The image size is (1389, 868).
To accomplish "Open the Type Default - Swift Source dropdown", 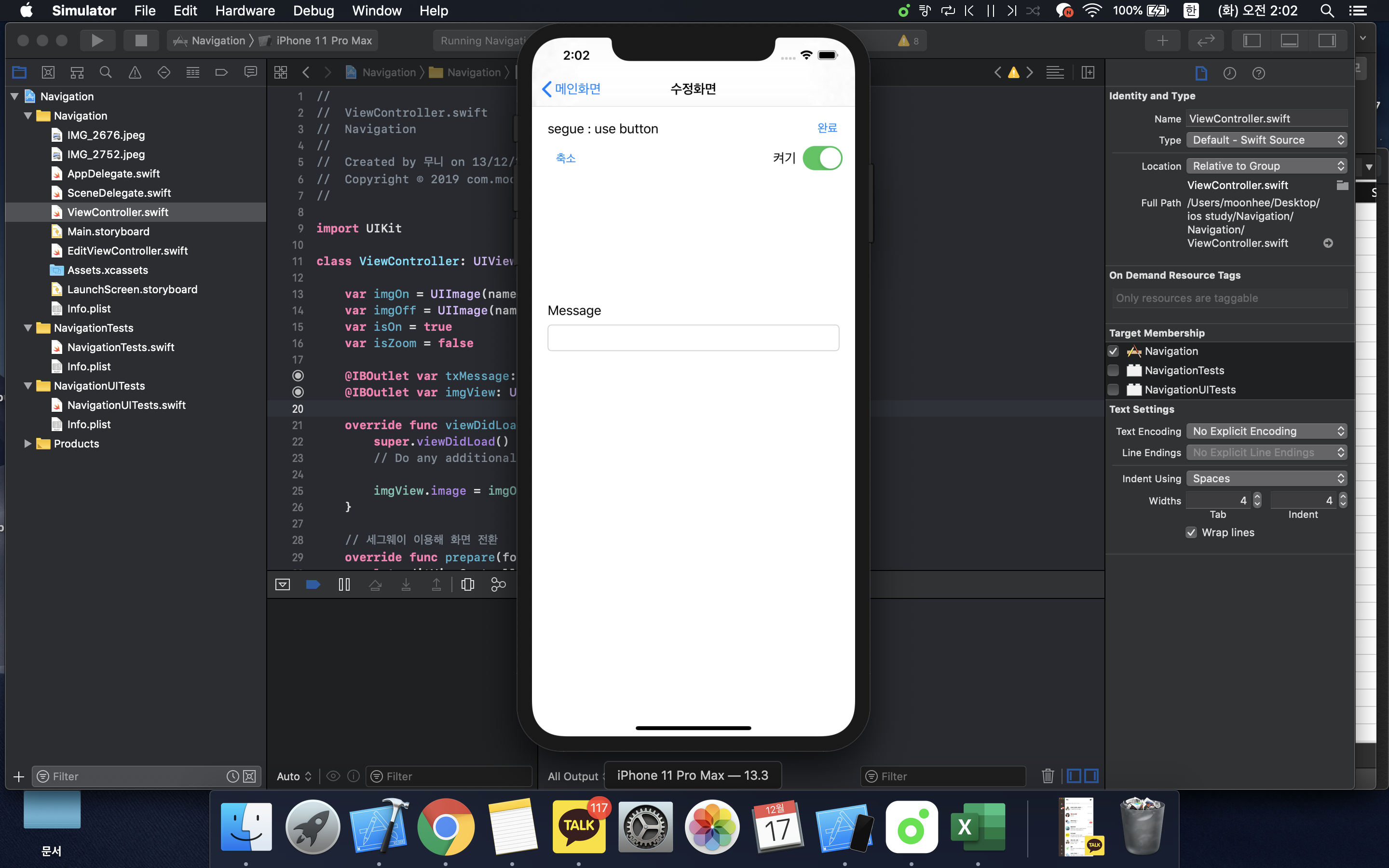I will pos(1266,140).
